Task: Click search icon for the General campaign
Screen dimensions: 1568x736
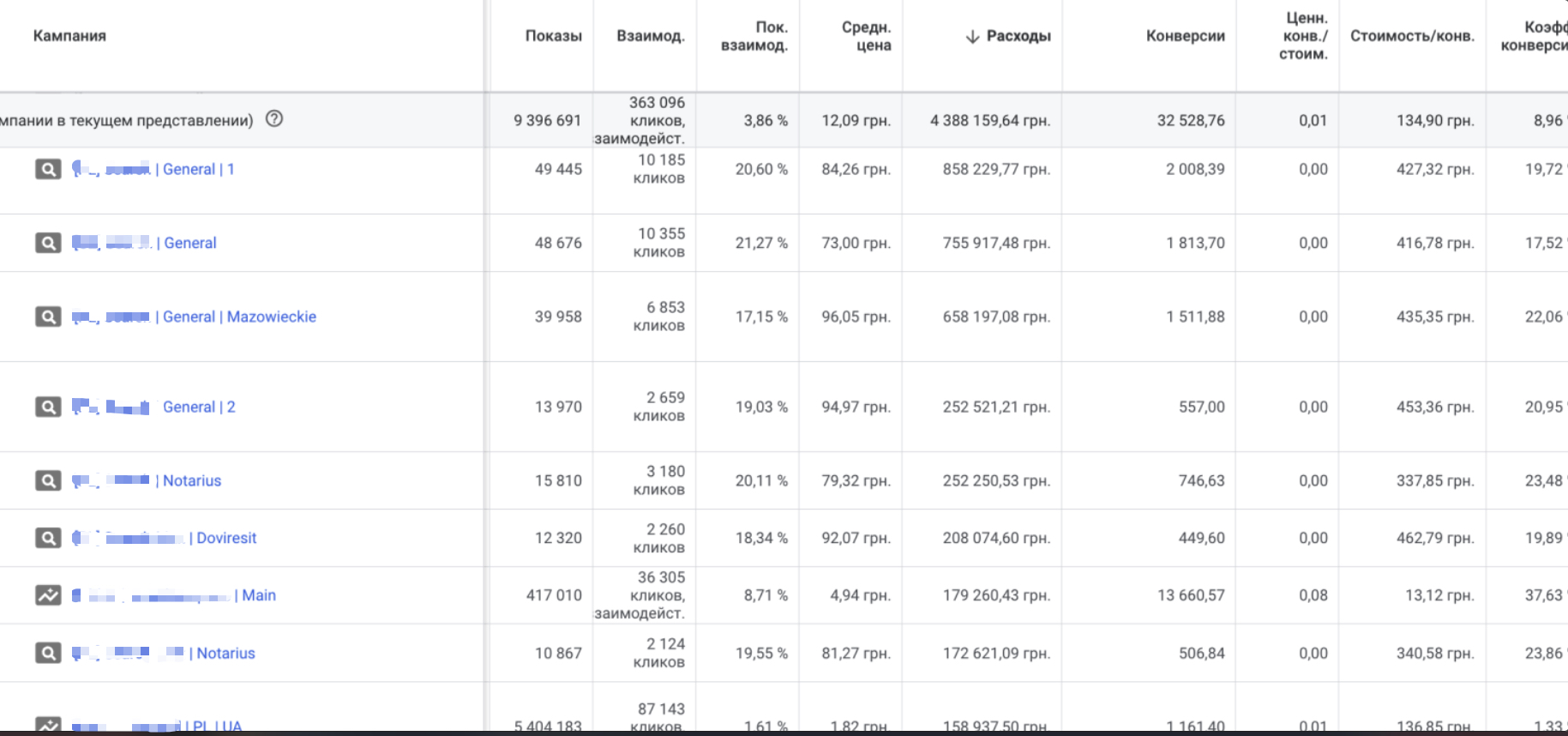Action: [x=48, y=244]
